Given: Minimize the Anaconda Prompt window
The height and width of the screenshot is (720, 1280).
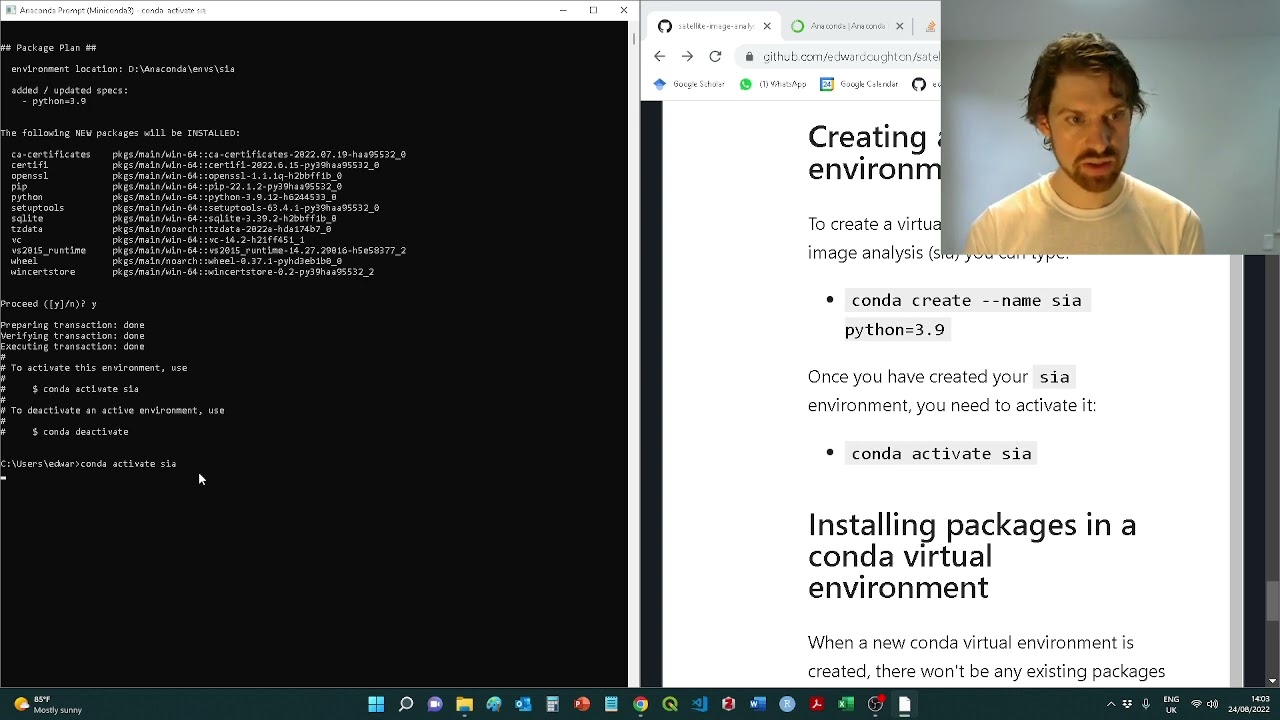Looking at the screenshot, I should tap(563, 10).
